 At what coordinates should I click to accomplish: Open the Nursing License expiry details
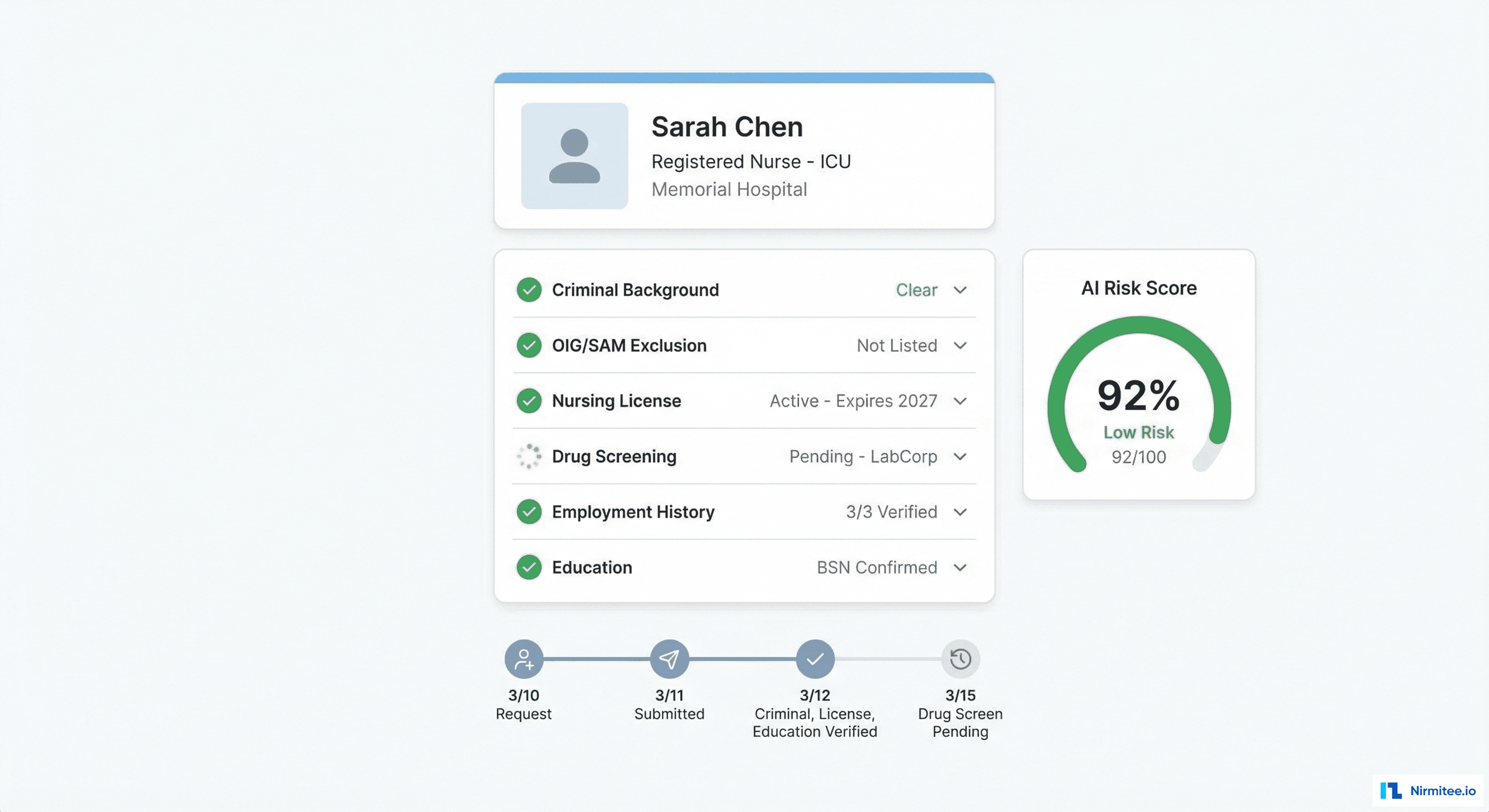[960, 401]
